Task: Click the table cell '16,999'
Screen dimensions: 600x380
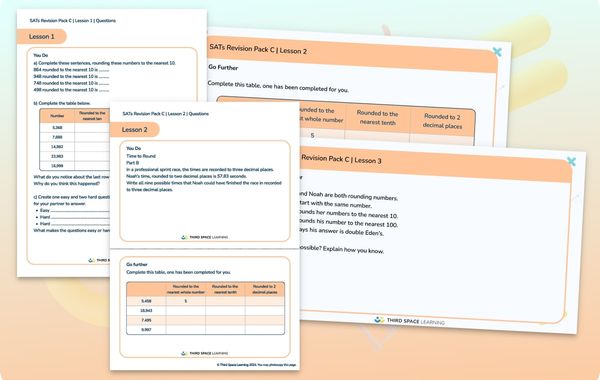Action: coord(57,166)
